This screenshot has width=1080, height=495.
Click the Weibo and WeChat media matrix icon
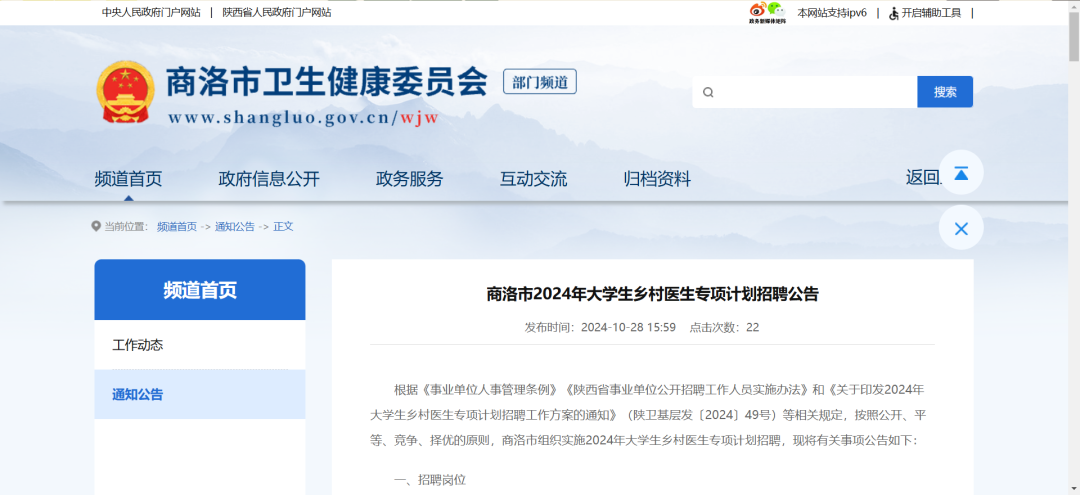click(767, 12)
